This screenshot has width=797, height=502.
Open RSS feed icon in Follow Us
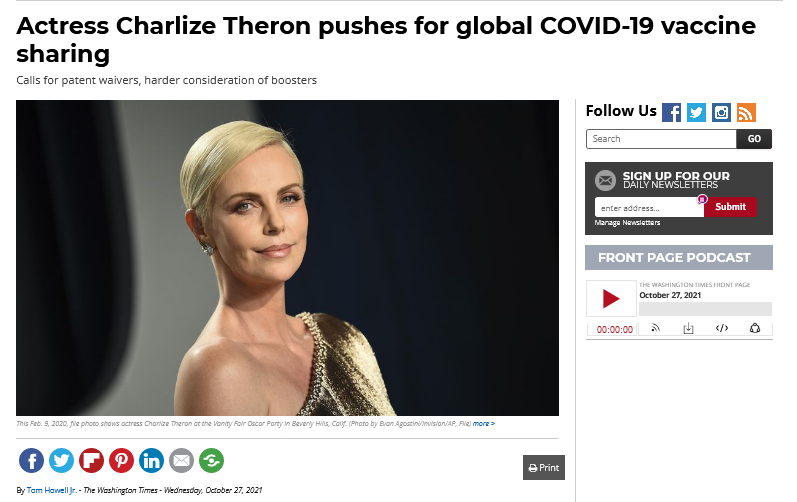pyautogui.click(x=746, y=112)
